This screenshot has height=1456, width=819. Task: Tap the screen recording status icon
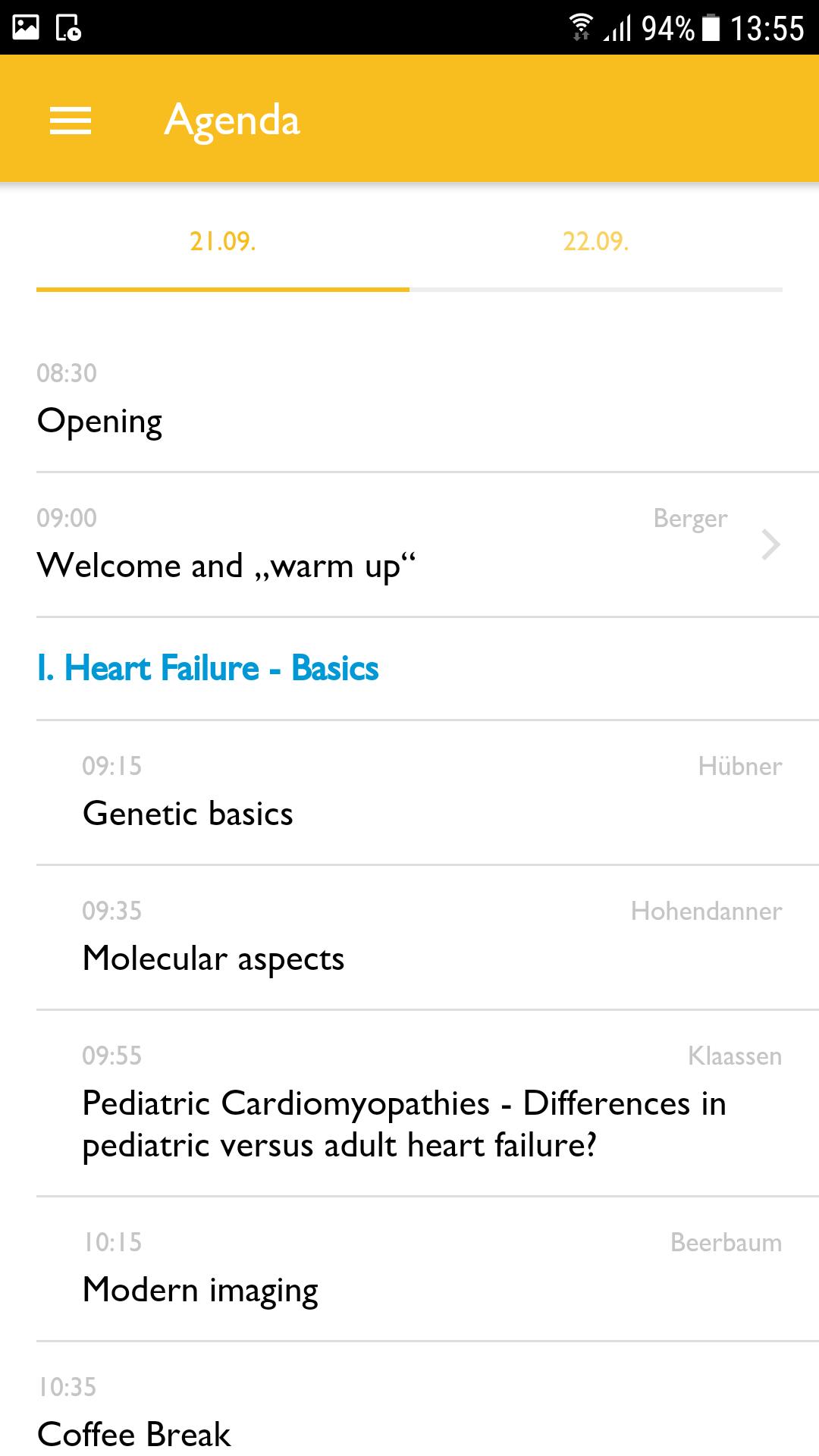pos(68,27)
